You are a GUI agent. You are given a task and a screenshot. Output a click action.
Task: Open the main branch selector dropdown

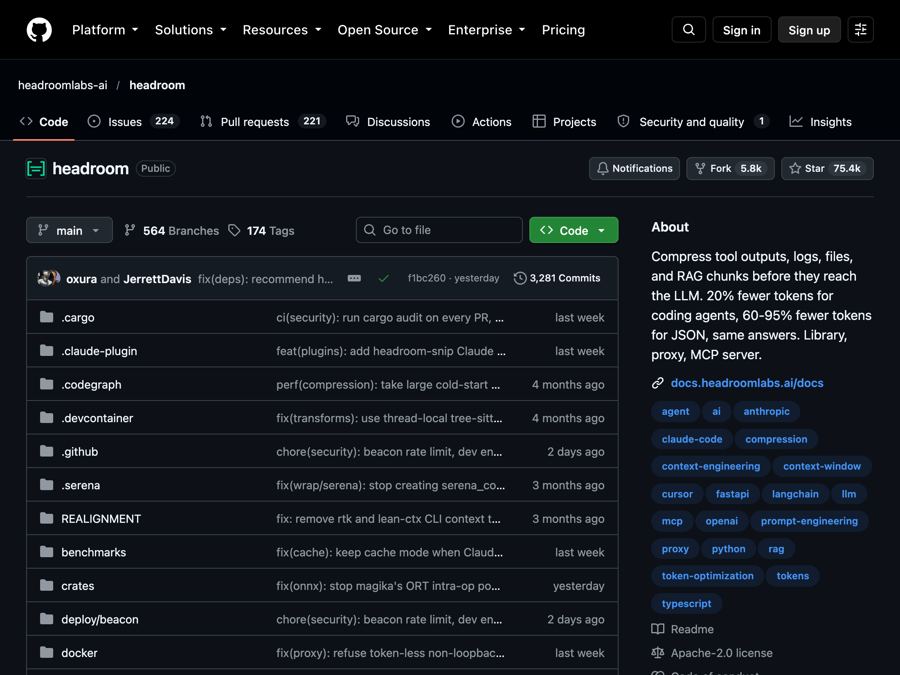pos(69,230)
